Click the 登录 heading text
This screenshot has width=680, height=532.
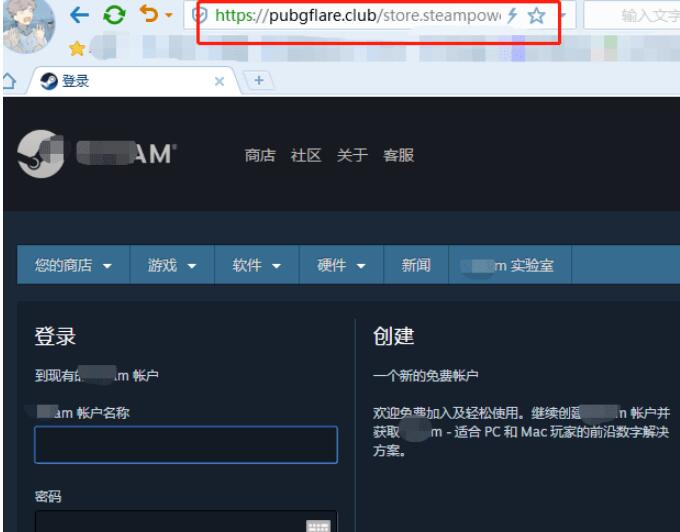55,336
